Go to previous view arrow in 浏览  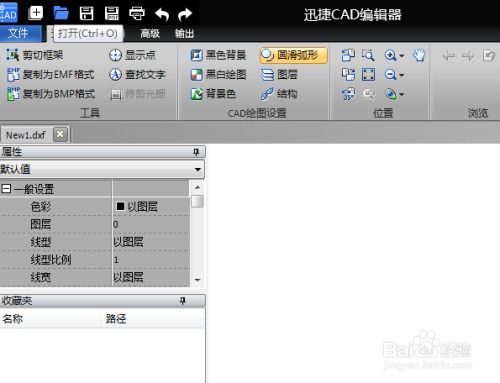click(448, 56)
